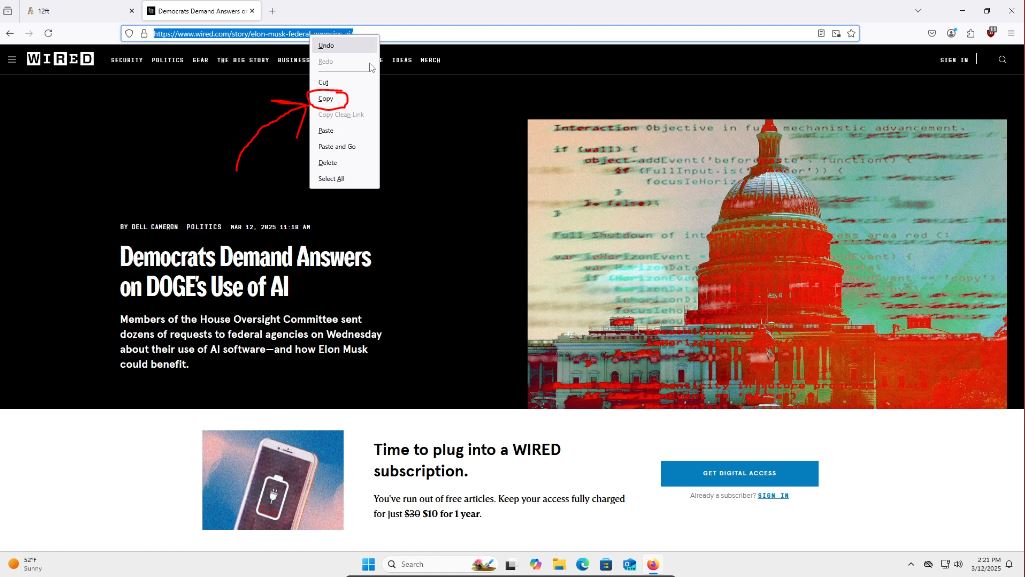Go to the Ideas nav section
The height and width of the screenshot is (577, 1025).
tap(402, 60)
